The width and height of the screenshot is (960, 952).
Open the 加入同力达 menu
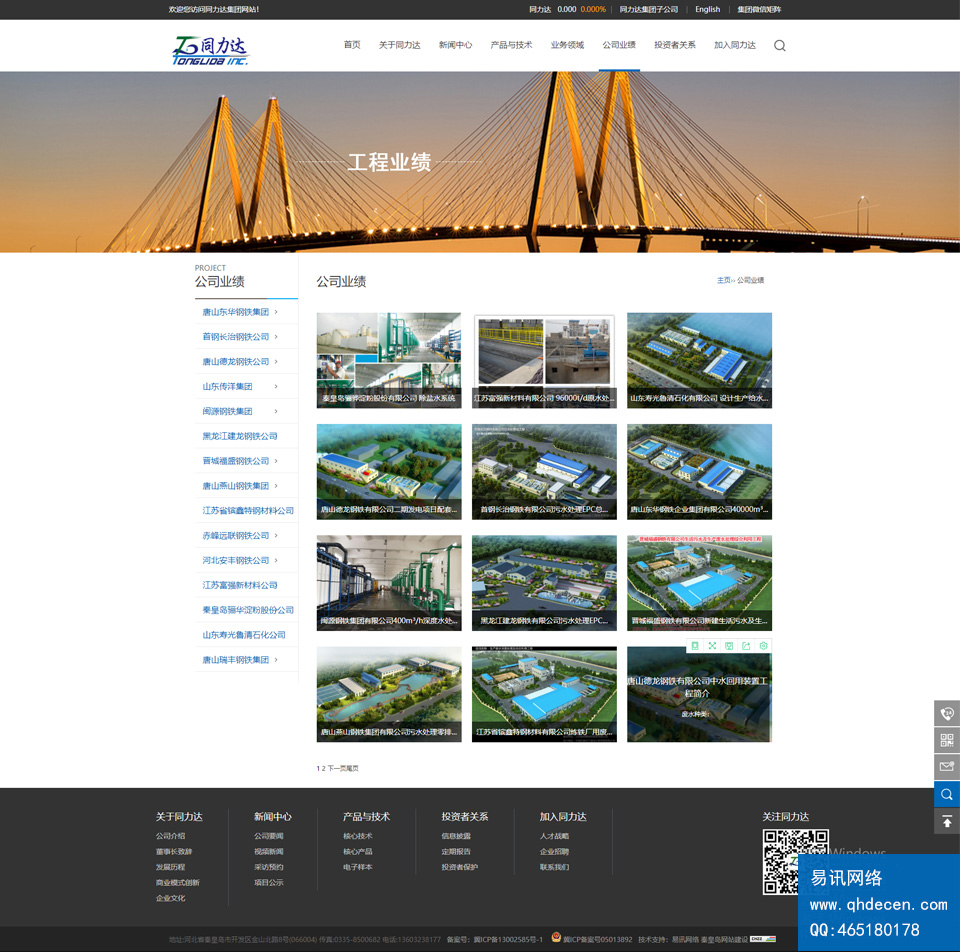pos(735,45)
